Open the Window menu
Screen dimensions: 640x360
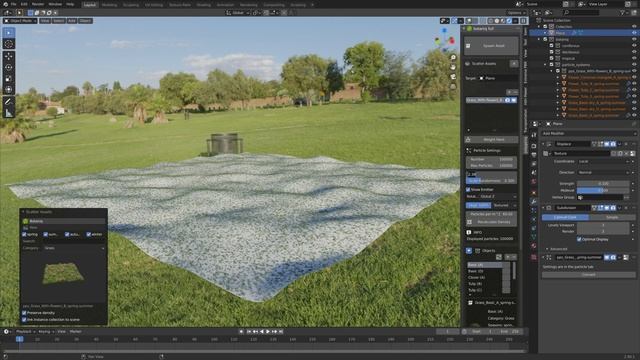[55, 4]
